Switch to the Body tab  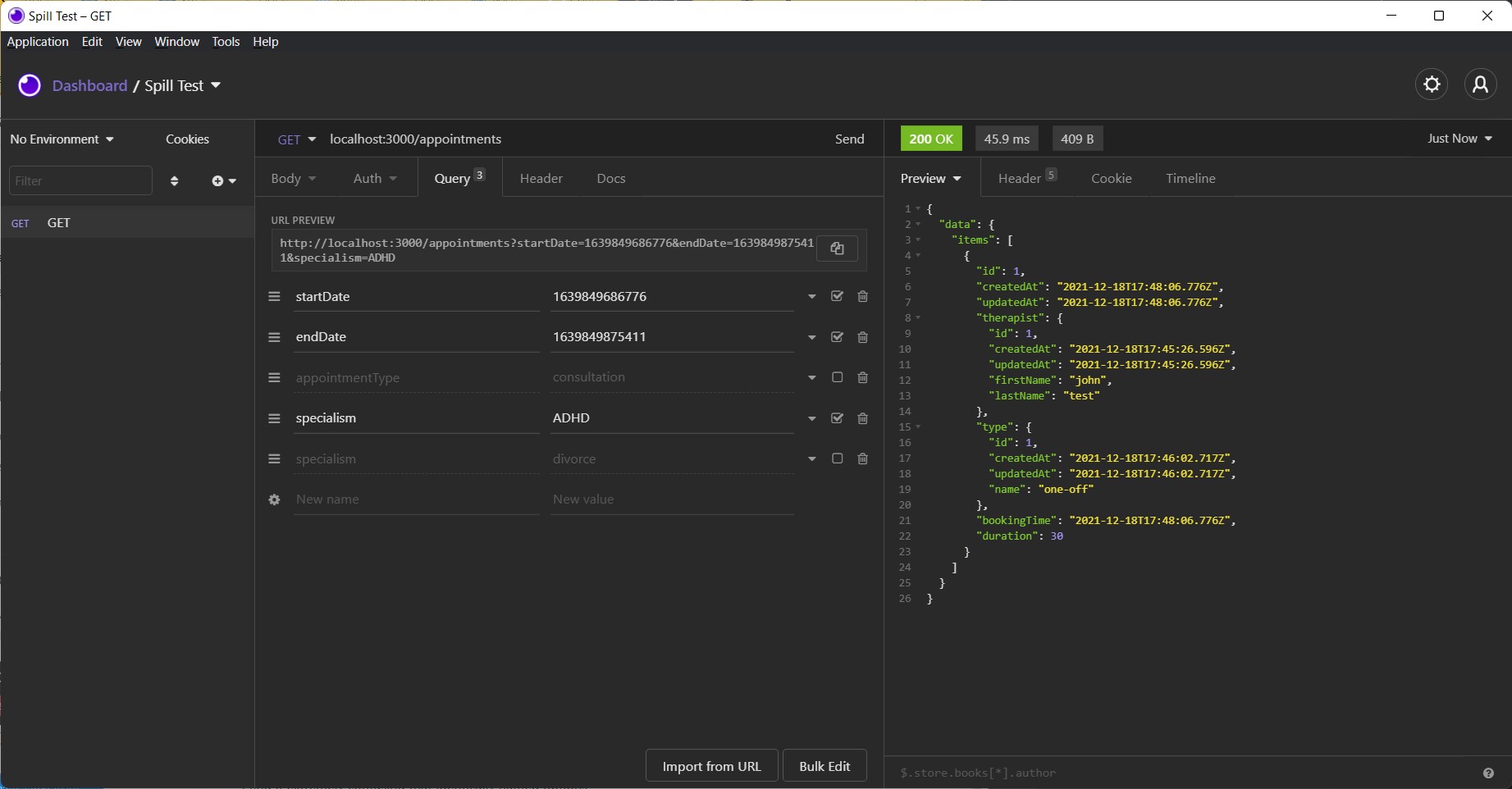293,178
